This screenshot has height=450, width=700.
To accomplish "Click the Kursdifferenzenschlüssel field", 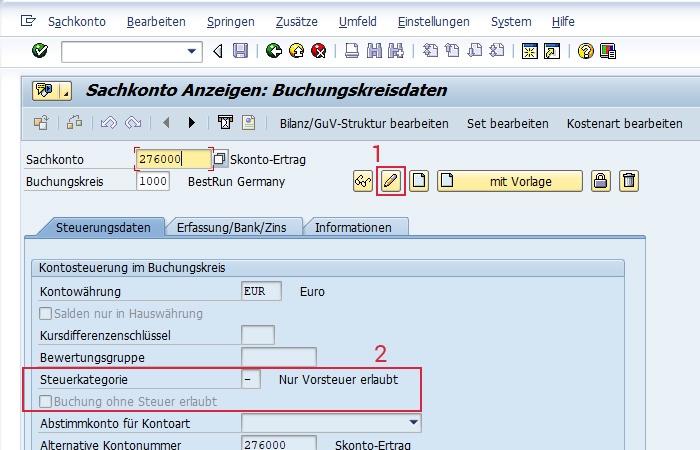I will [x=258, y=335].
